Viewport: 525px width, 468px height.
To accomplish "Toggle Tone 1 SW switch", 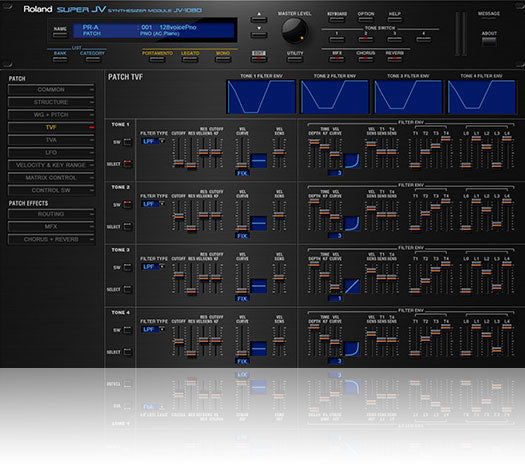I will (x=128, y=142).
